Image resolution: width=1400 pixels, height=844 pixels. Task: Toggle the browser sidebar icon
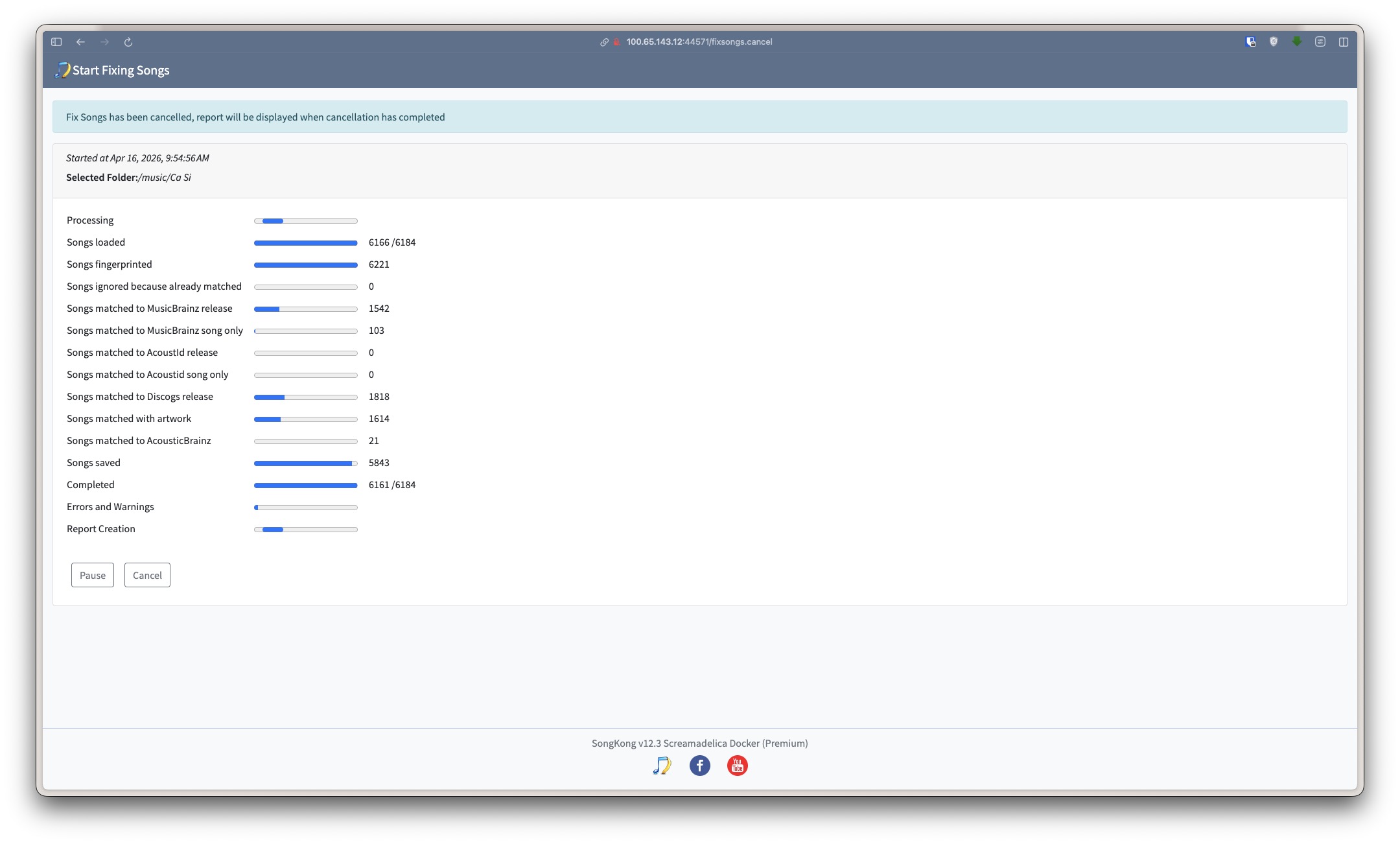click(56, 42)
